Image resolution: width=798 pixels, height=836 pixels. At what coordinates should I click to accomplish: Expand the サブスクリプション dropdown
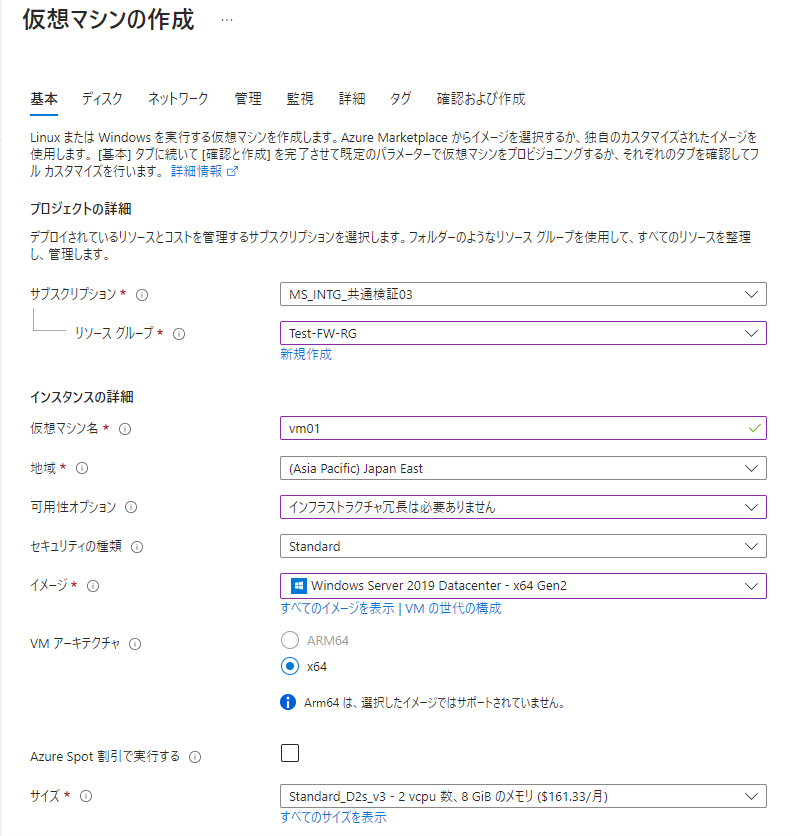pos(523,294)
